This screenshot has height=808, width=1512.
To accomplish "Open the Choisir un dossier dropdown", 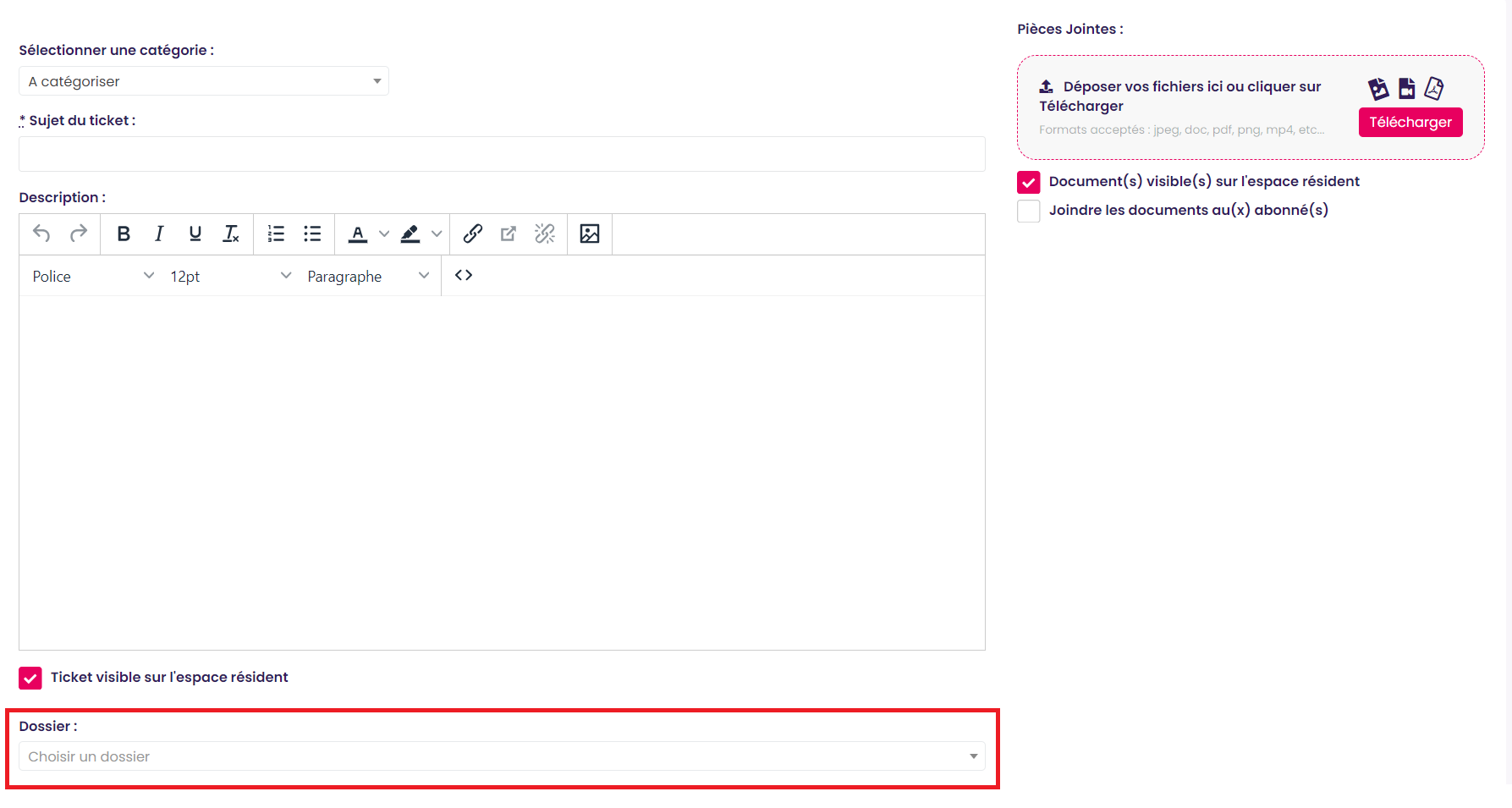I will click(x=503, y=756).
